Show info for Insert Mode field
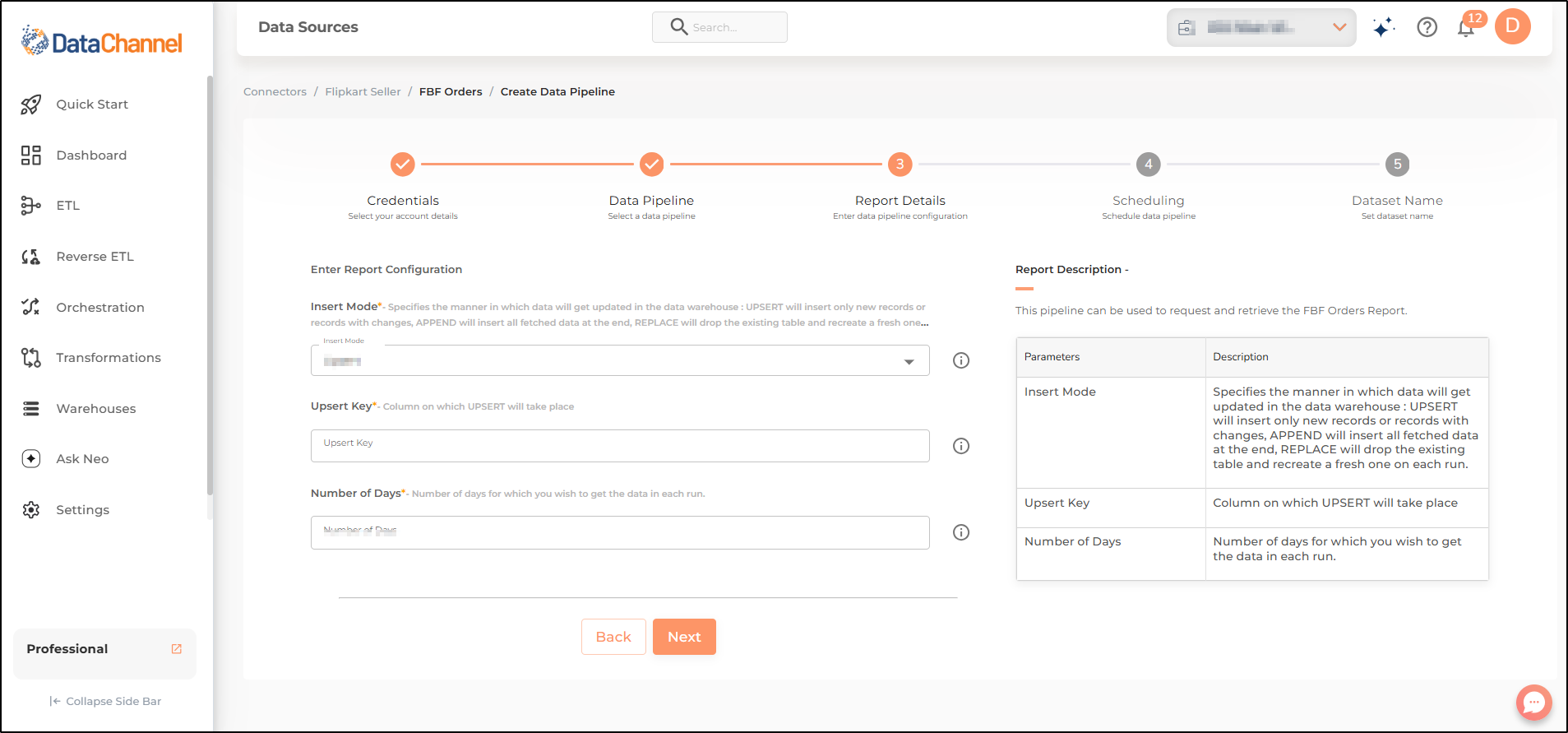The height and width of the screenshot is (733, 1568). [961, 360]
